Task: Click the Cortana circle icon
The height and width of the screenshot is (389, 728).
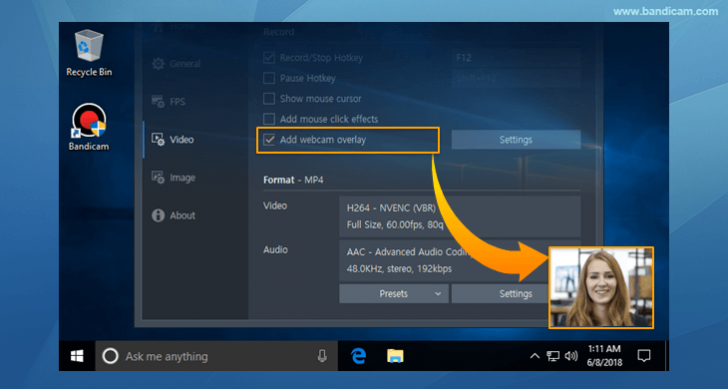Action: [x=110, y=356]
